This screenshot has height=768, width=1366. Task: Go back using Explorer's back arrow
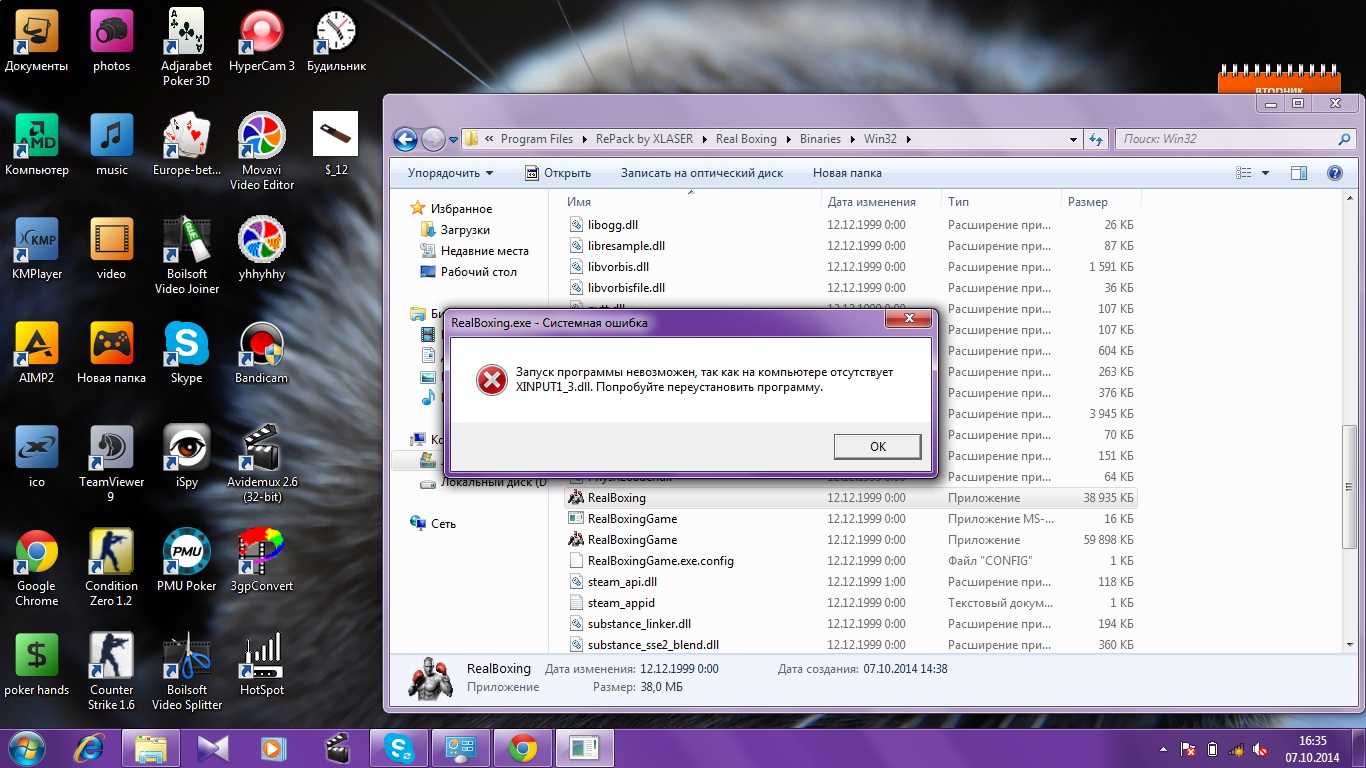(405, 139)
